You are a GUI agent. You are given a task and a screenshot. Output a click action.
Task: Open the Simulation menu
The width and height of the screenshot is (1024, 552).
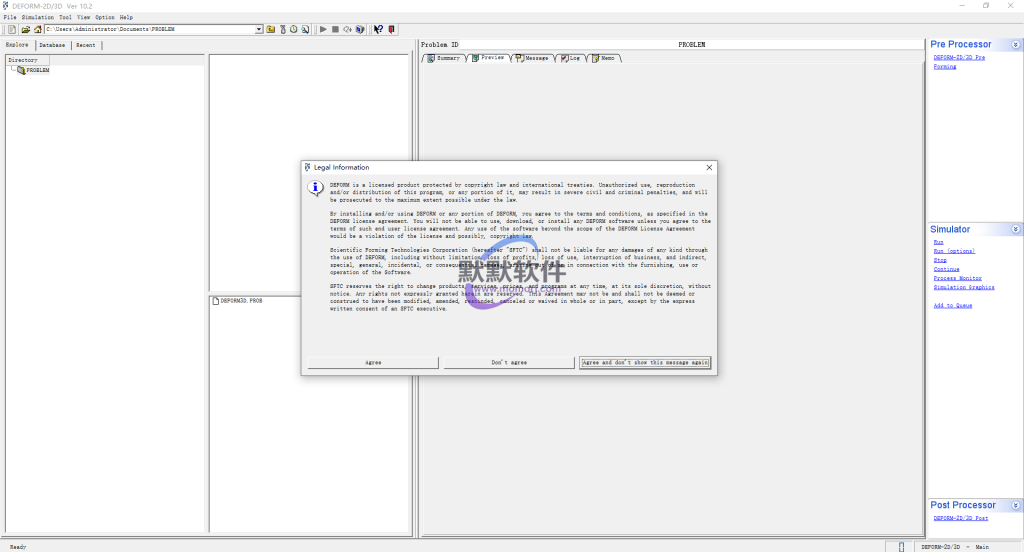click(x=38, y=17)
